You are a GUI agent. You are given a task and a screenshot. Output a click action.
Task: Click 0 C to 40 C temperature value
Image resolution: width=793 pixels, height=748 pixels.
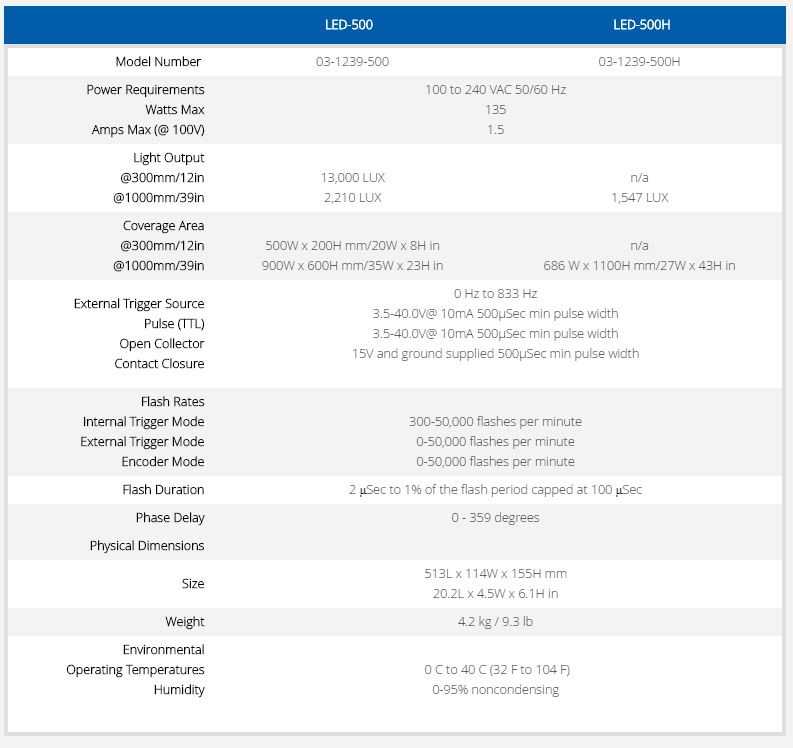(x=497, y=670)
